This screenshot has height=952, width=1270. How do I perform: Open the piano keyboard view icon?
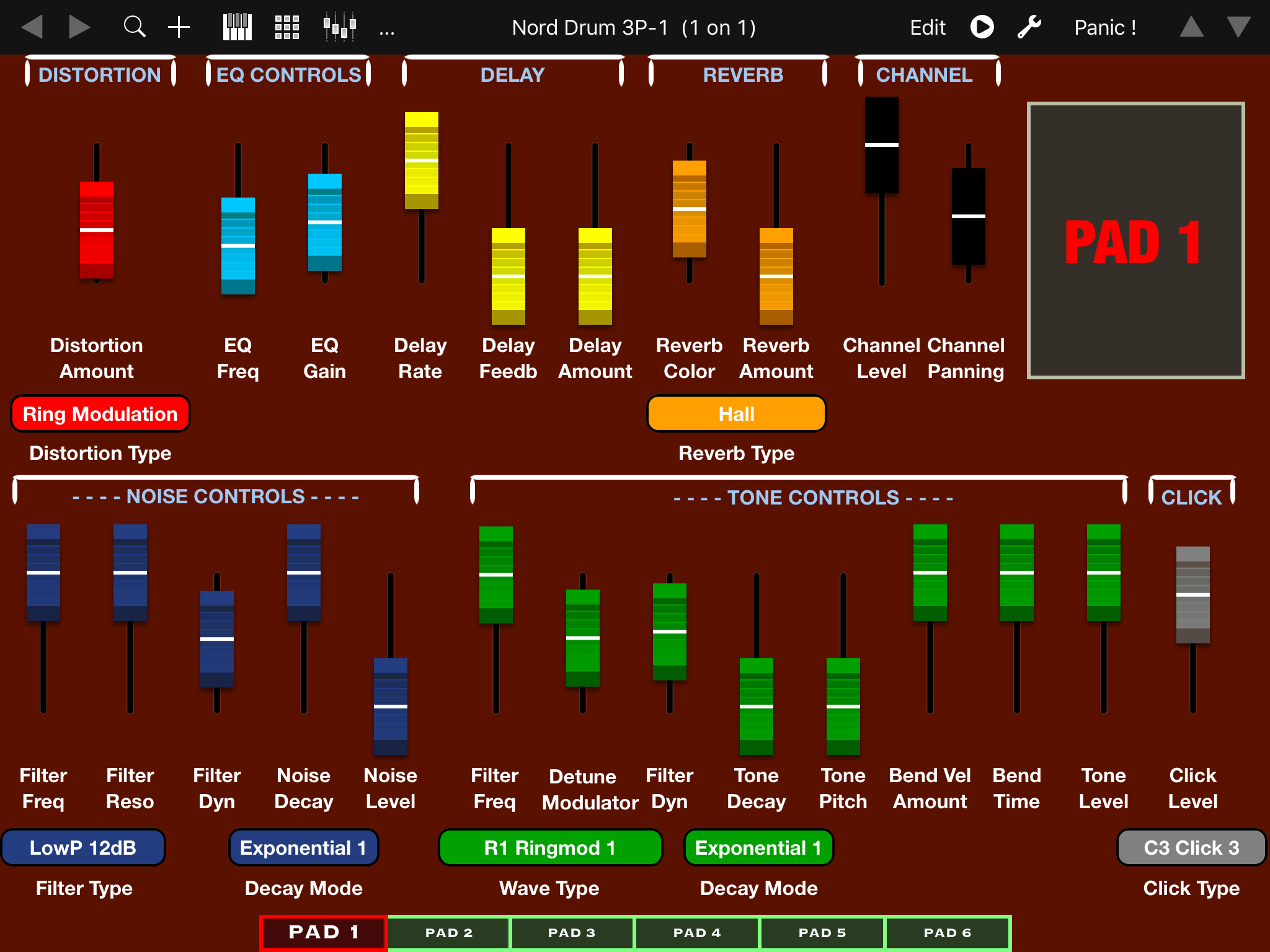pyautogui.click(x=238, y=27)
